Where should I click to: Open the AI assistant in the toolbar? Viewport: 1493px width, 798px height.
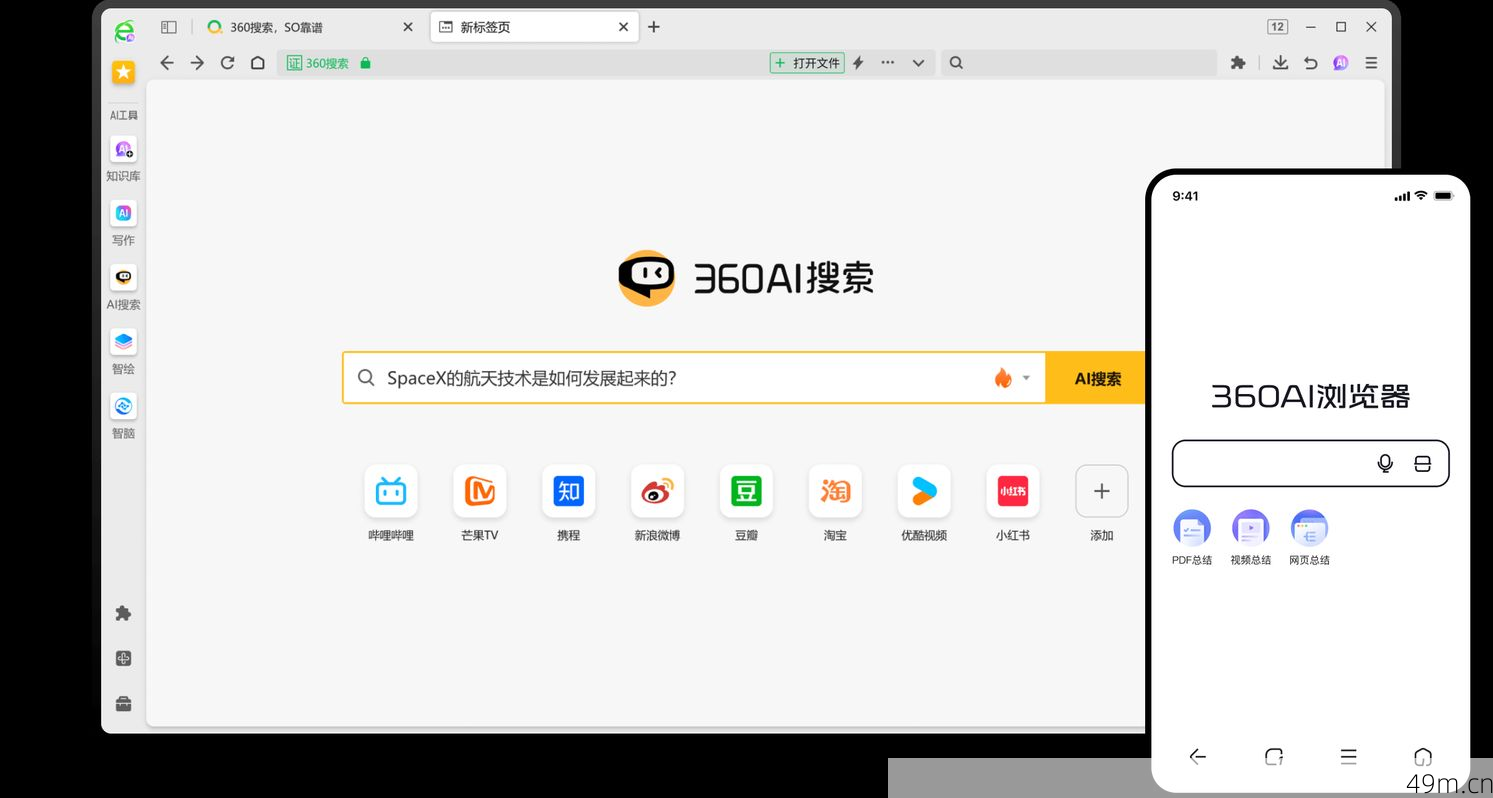coord(1340,62)
